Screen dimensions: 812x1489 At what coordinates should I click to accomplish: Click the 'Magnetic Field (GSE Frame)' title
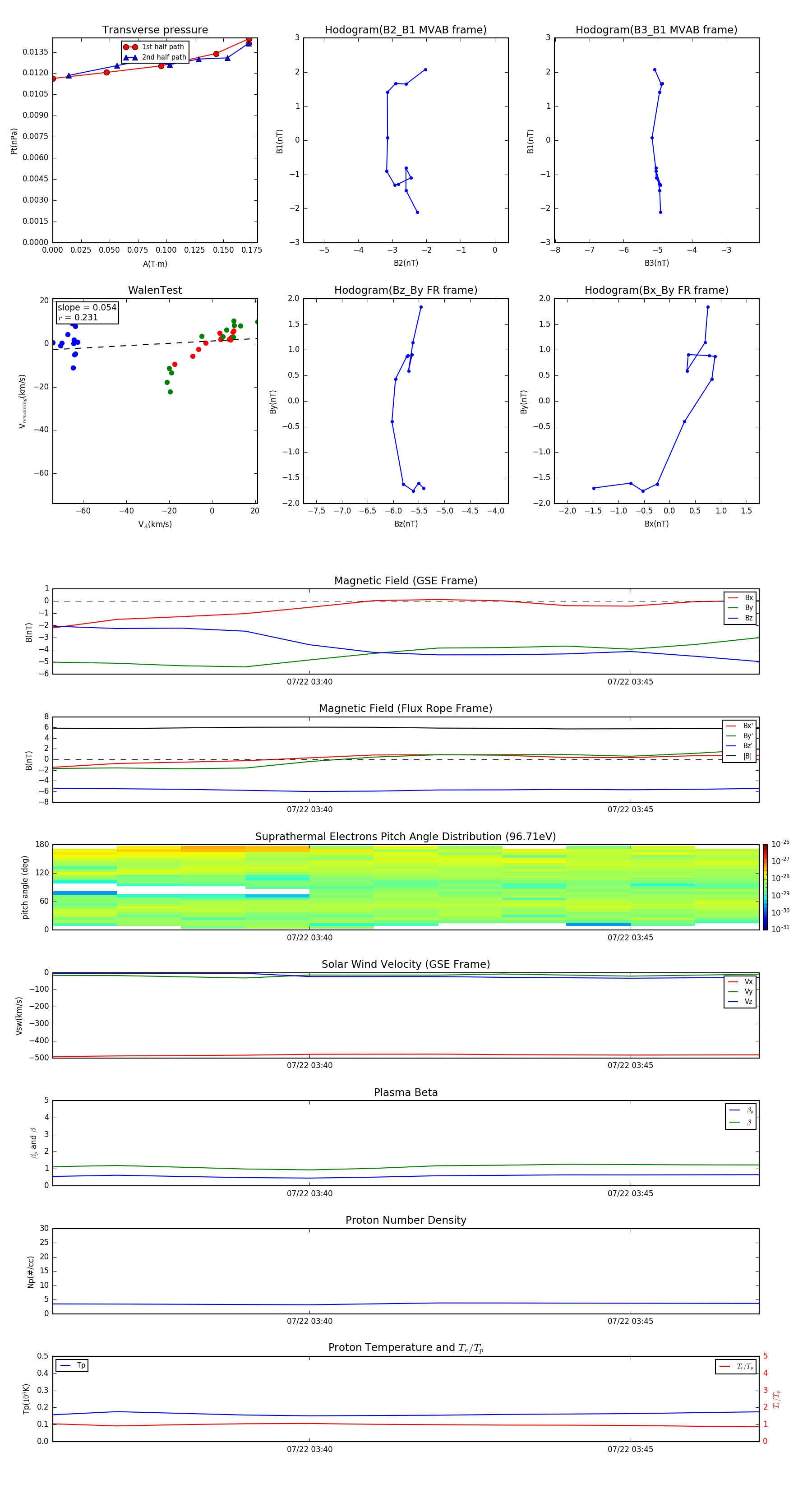[406, 581]
